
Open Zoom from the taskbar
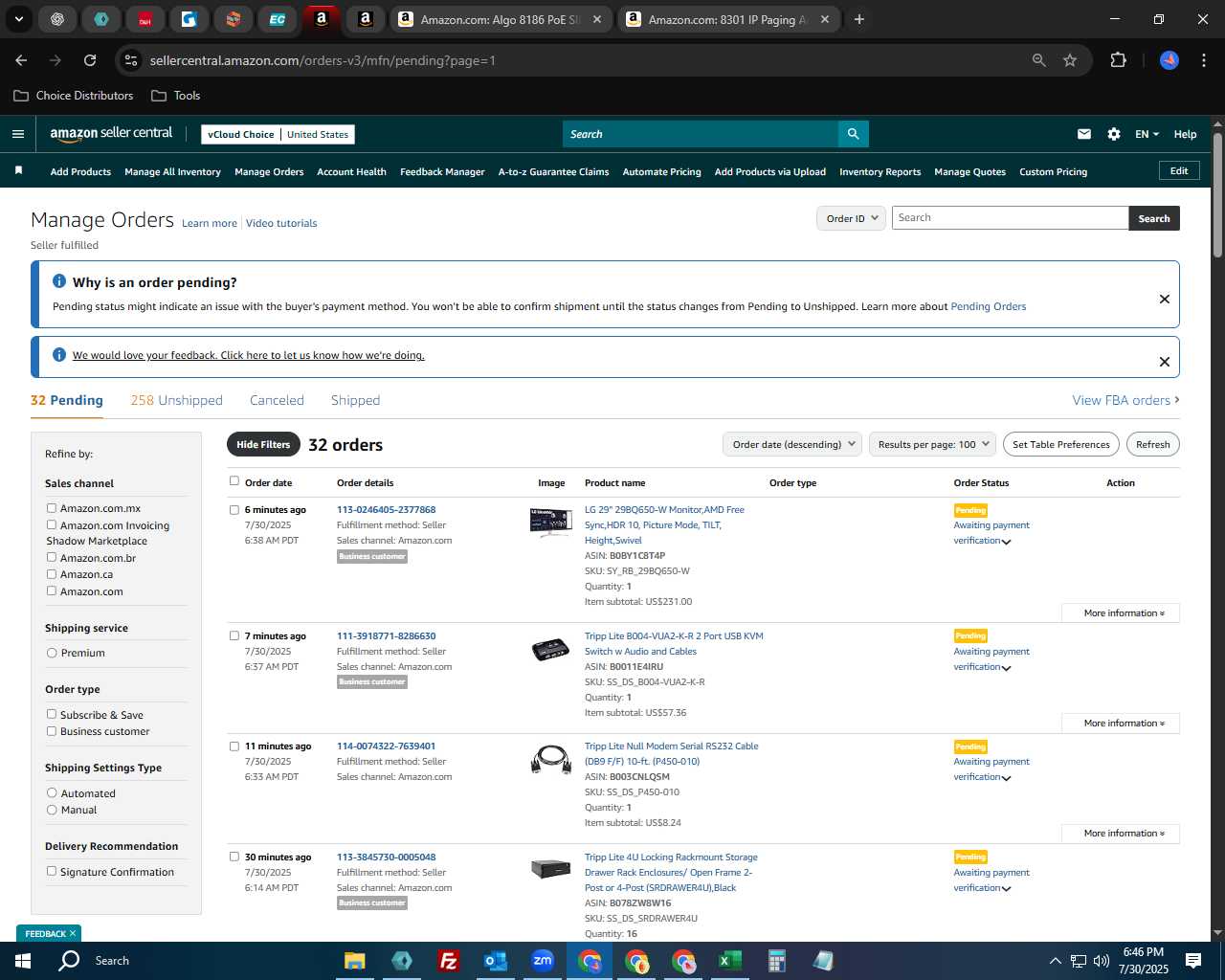coord(543,960)
